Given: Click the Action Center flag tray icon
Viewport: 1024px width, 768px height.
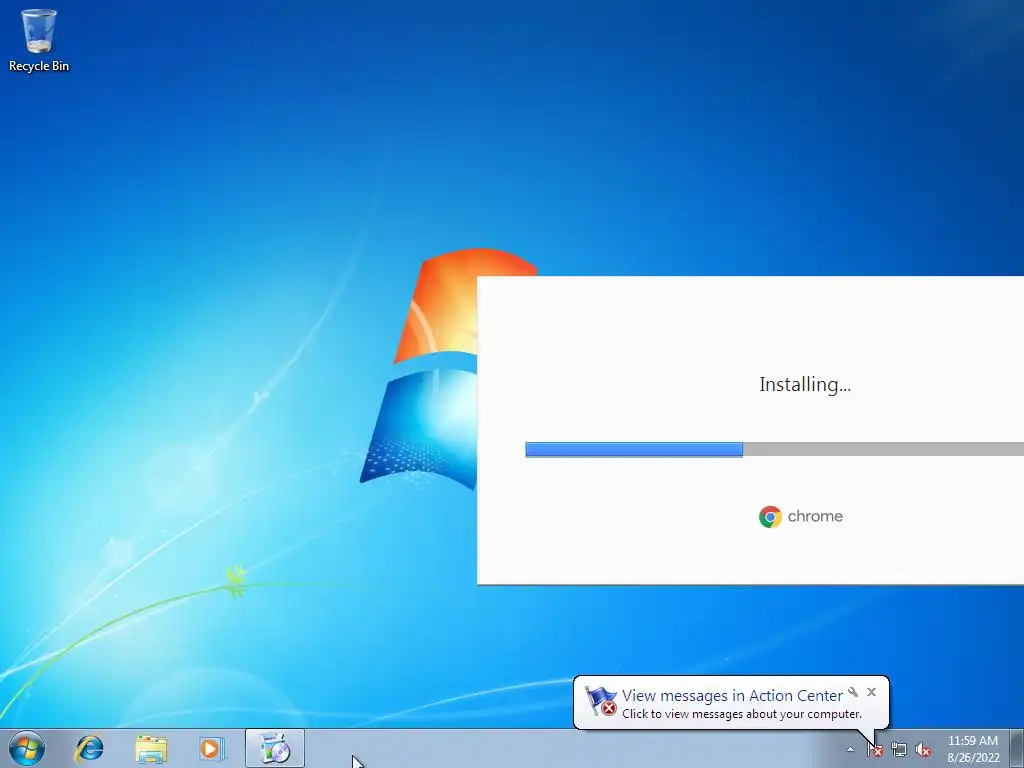Looking at the screenshot, I should point(875,750).
